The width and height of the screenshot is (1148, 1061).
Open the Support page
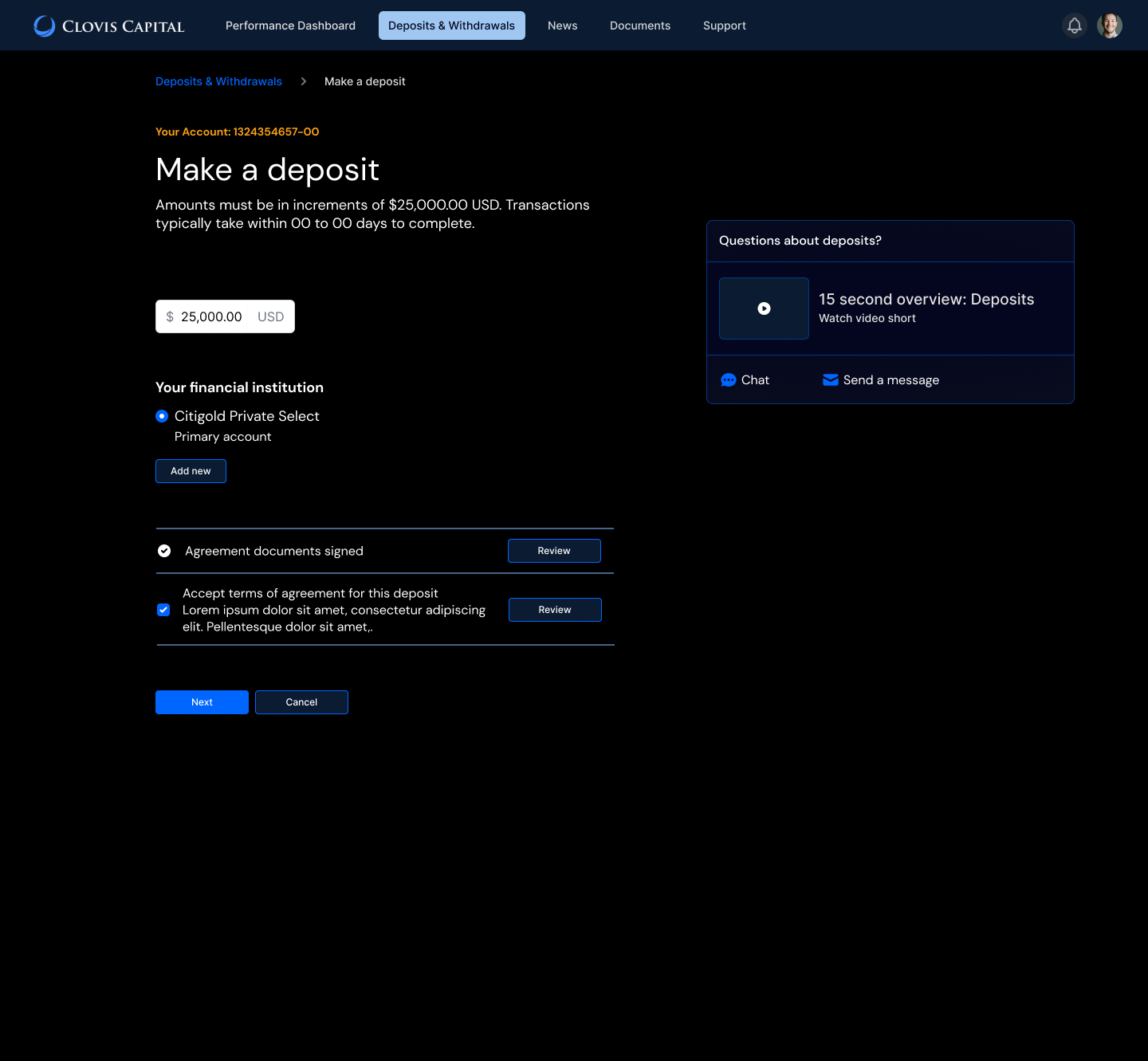(x=724, y=26)
